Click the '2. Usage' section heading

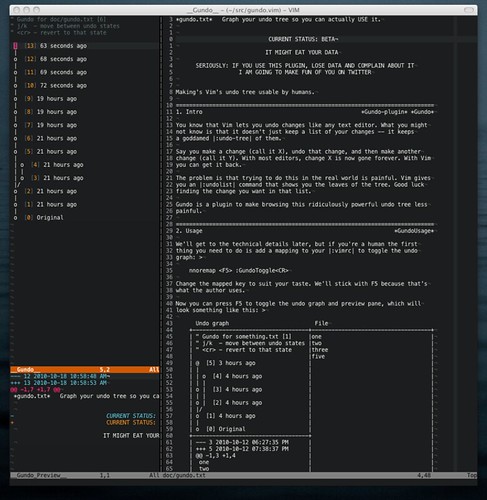(x=189, y=231)
